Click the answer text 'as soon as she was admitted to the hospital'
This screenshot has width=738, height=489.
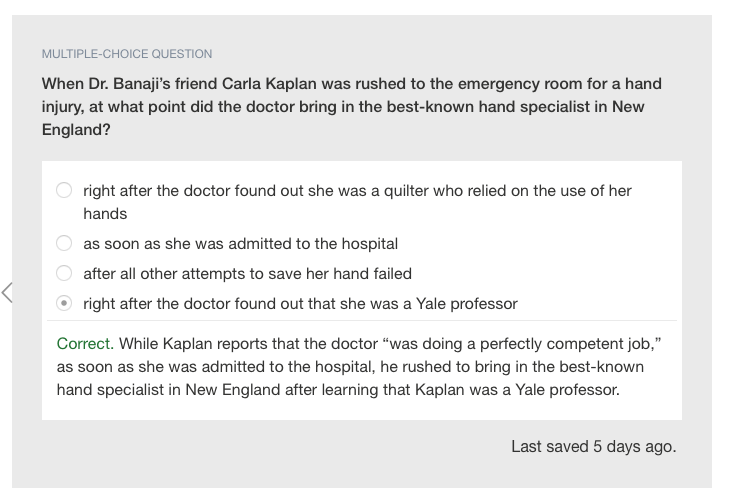(241, 244)
